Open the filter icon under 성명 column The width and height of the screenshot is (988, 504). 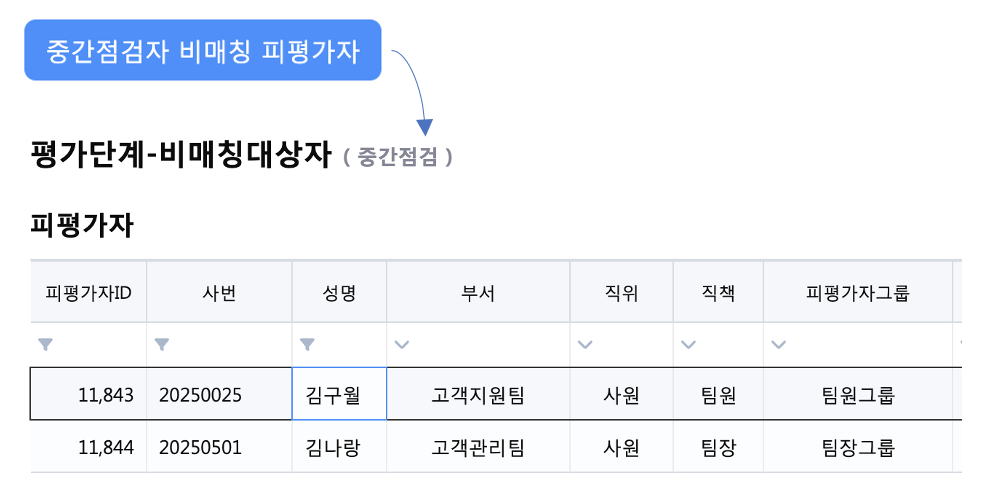pyautogui.click(x=308, y=344)
